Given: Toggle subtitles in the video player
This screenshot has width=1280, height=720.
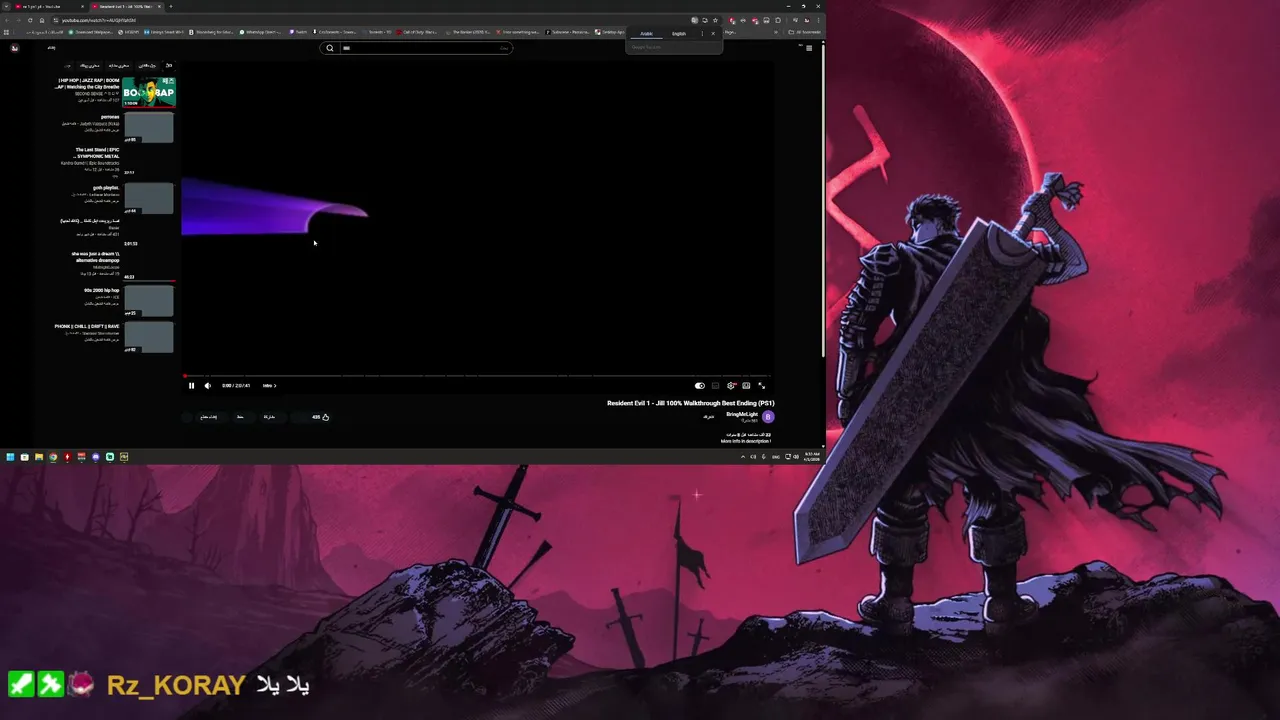Looking at the screenshot, I should 715,385.
